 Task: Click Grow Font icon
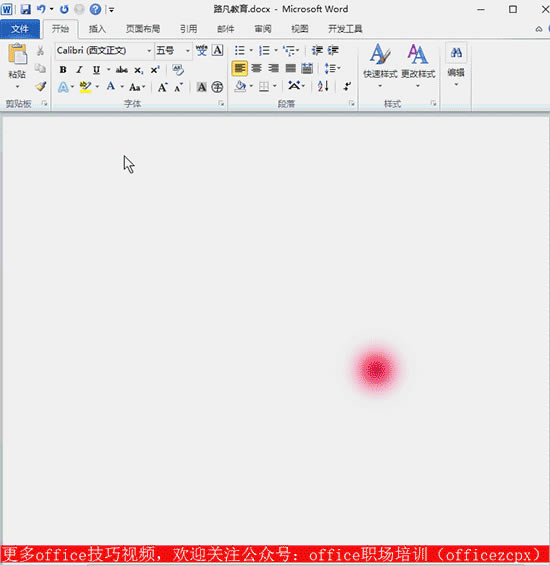(x=162, y=87)
